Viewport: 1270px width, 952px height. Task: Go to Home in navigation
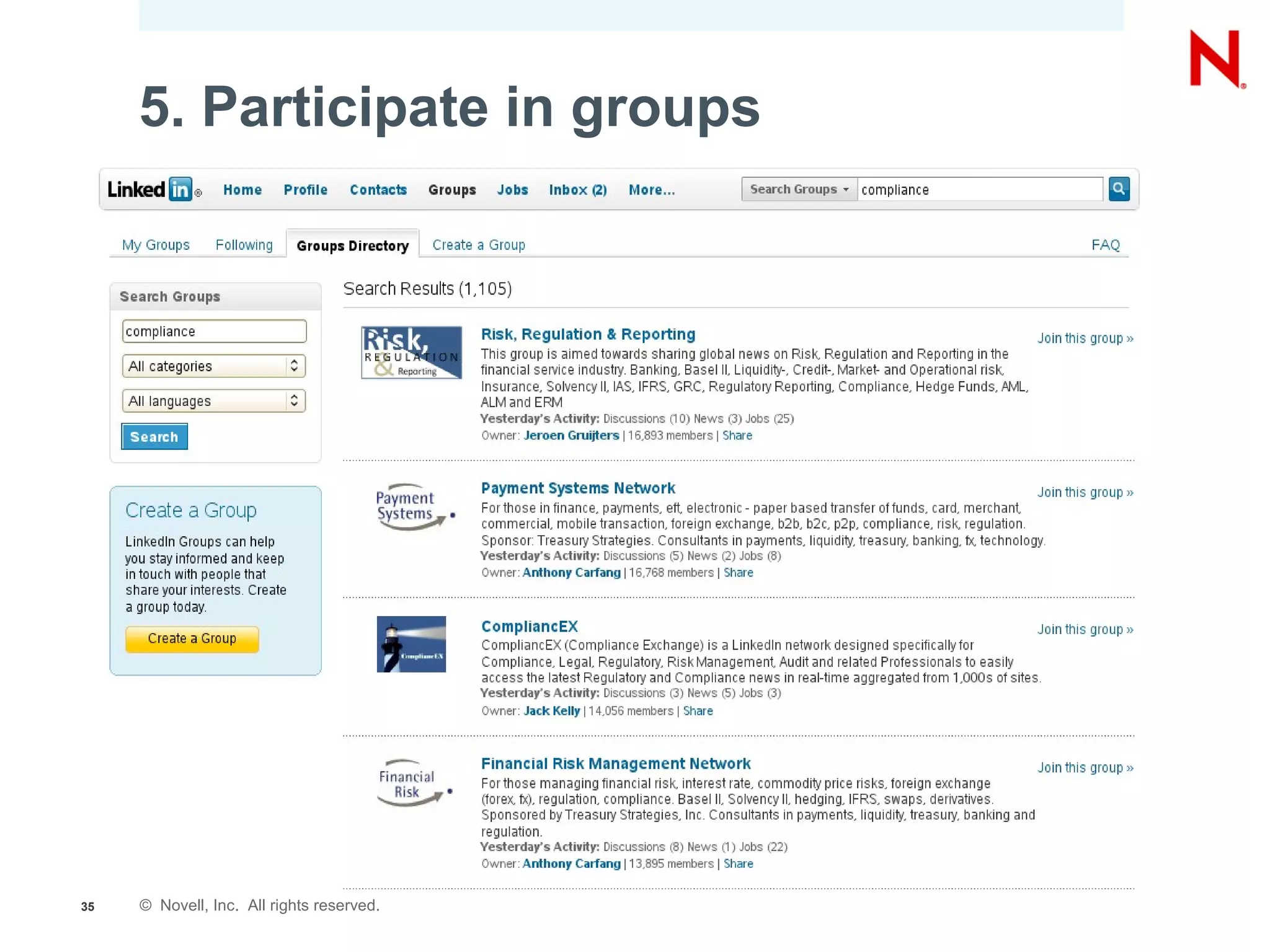click(x=242, y=190)
